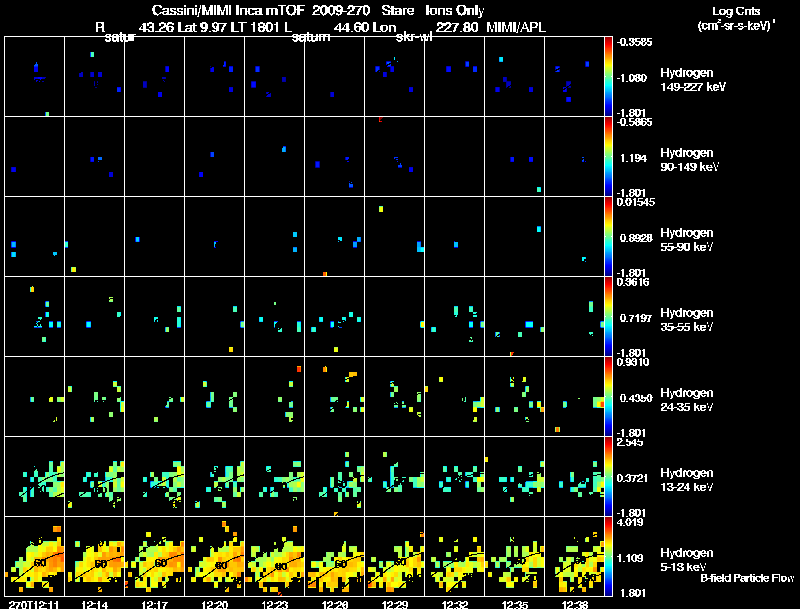The width and height of the screenshot is (800, 609).
Task: Click the 0.3721 color scale value
Action: point(633,478)
